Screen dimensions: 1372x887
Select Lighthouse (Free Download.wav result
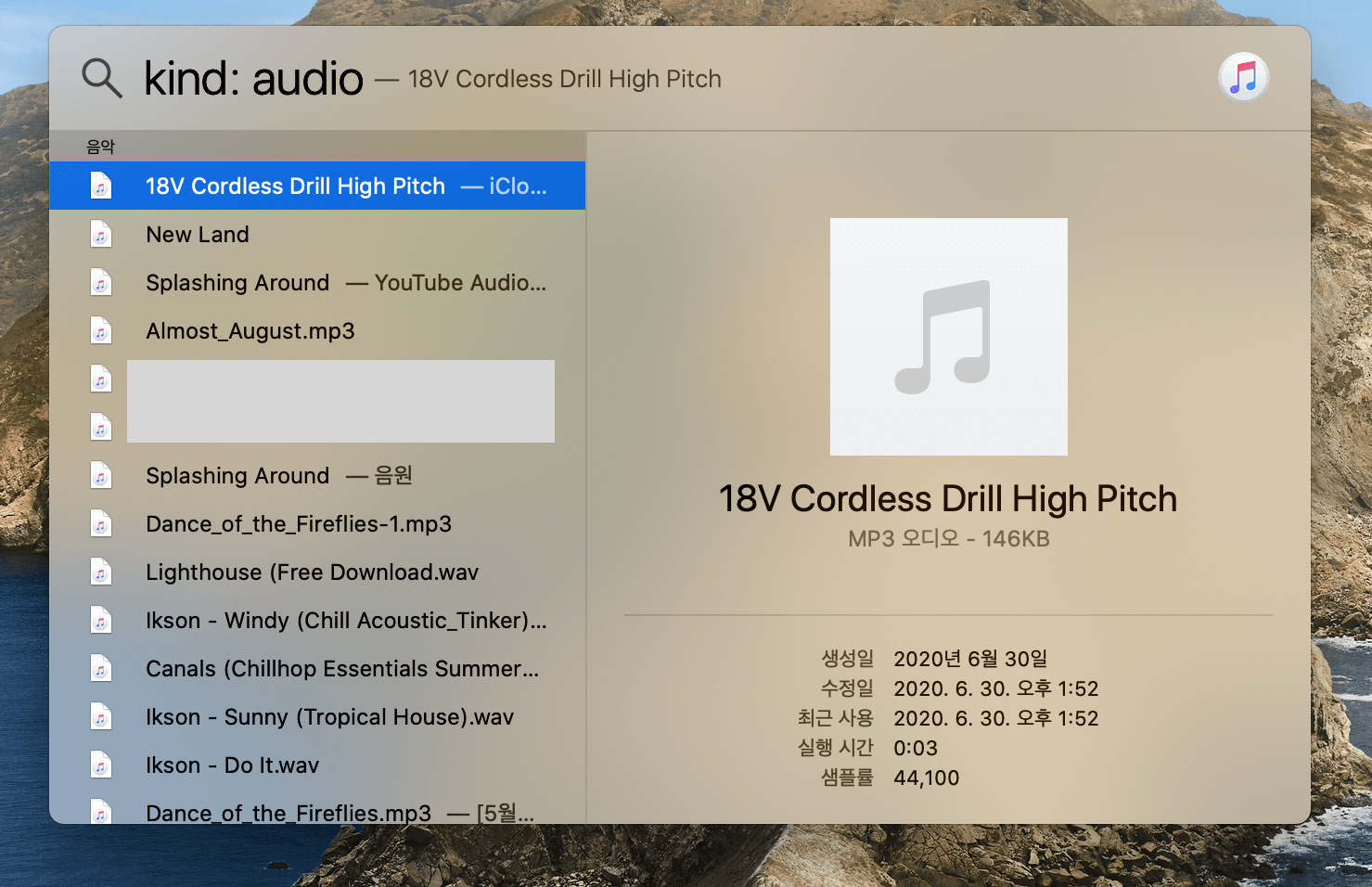[x=317, y=572]
